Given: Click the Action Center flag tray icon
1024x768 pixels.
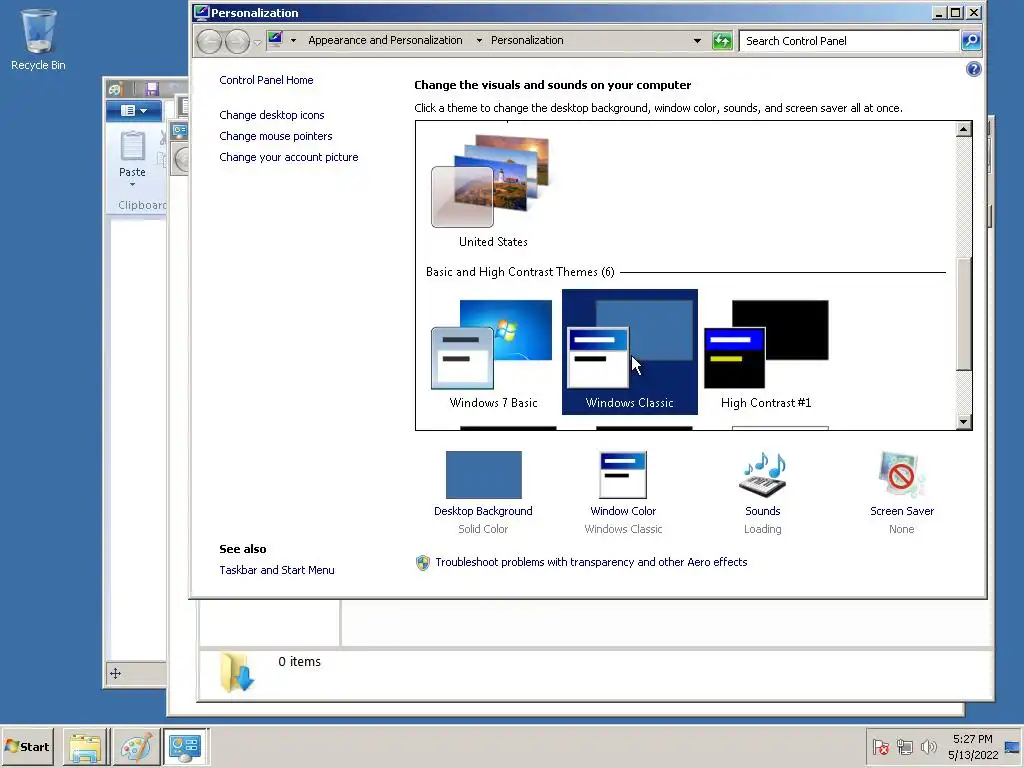Looking at the screenshot, I should 880,746.
